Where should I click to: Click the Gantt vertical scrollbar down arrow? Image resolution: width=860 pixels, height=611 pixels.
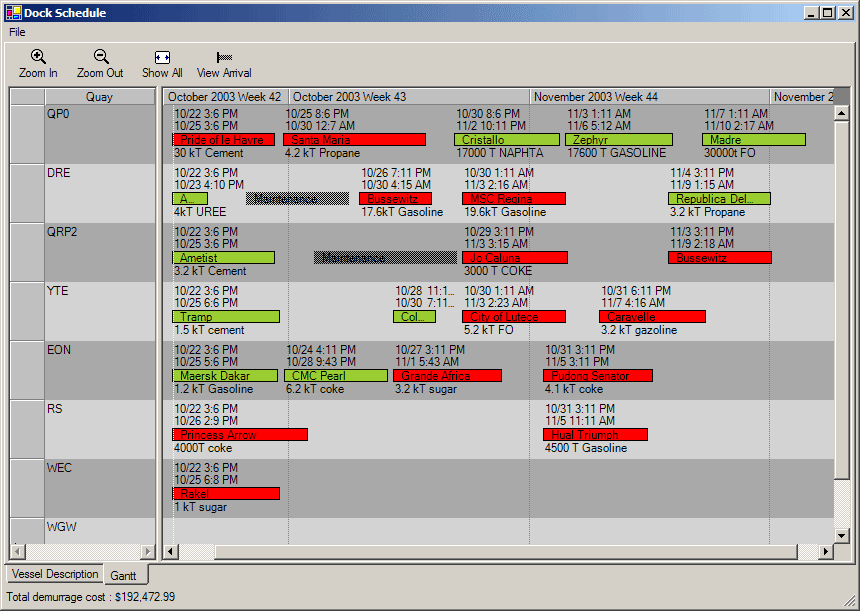[842, 536]
